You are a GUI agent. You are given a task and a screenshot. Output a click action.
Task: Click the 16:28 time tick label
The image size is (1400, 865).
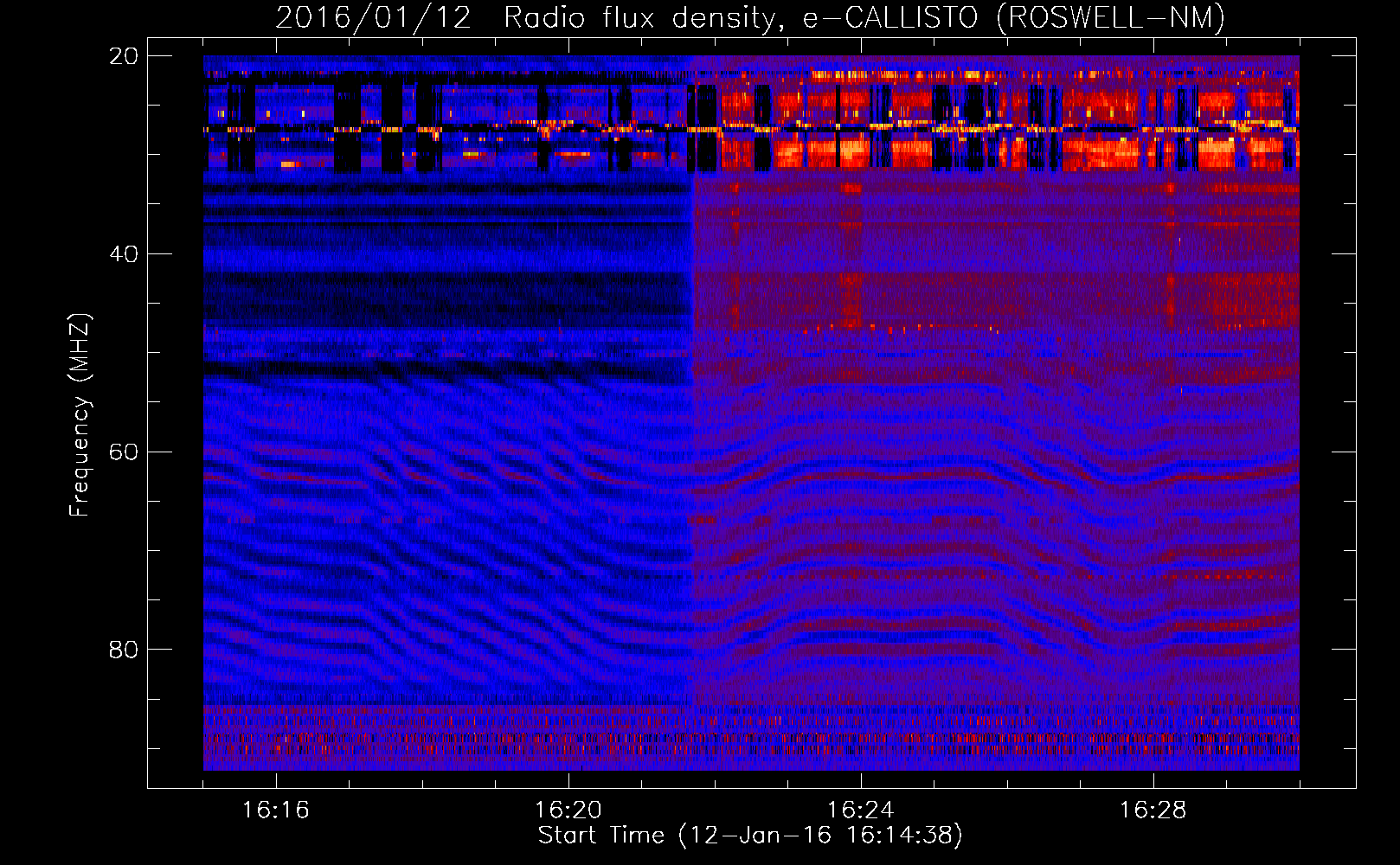(x=1153, y=811)
